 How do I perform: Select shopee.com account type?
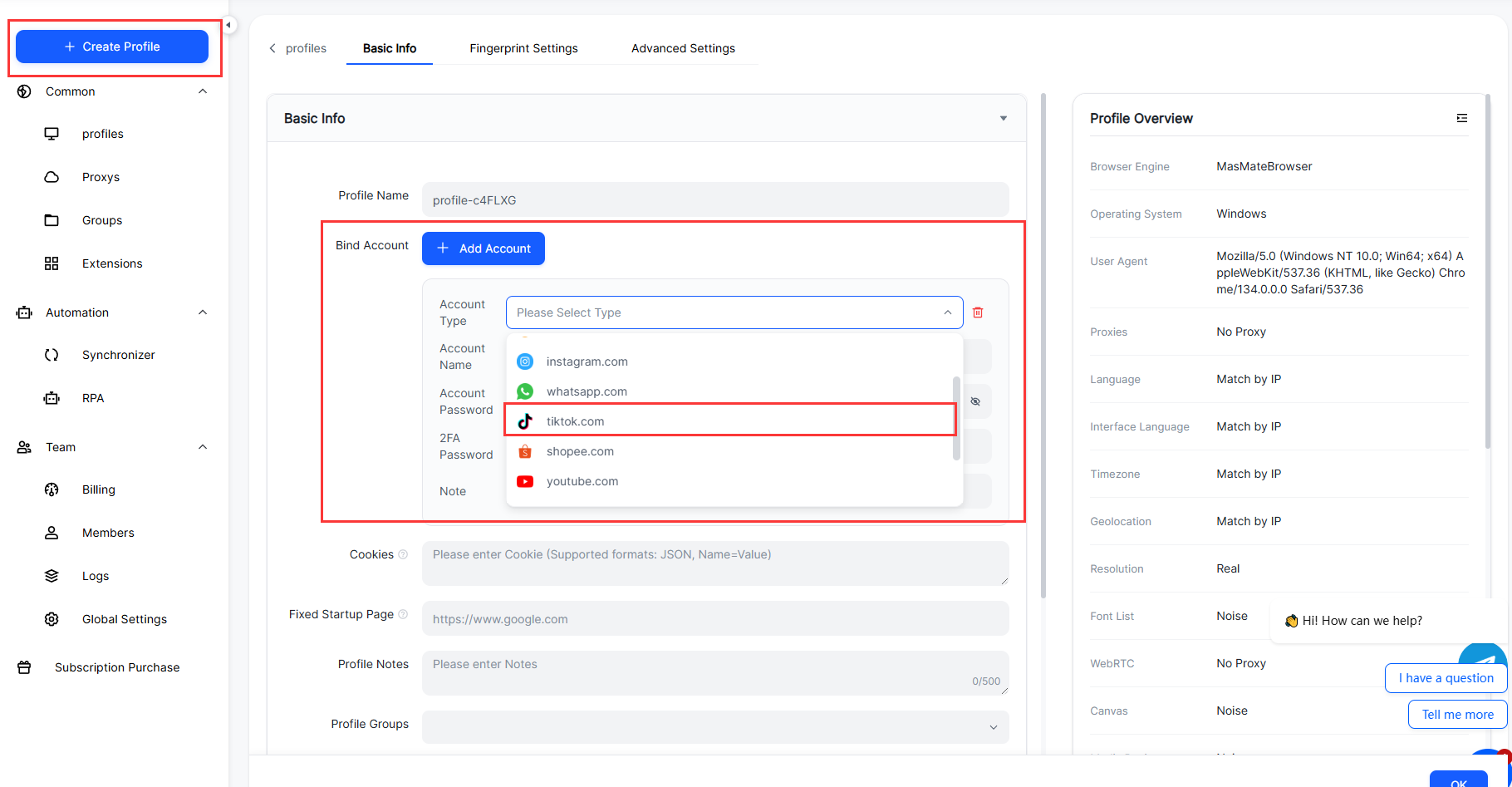pos(580,451)
